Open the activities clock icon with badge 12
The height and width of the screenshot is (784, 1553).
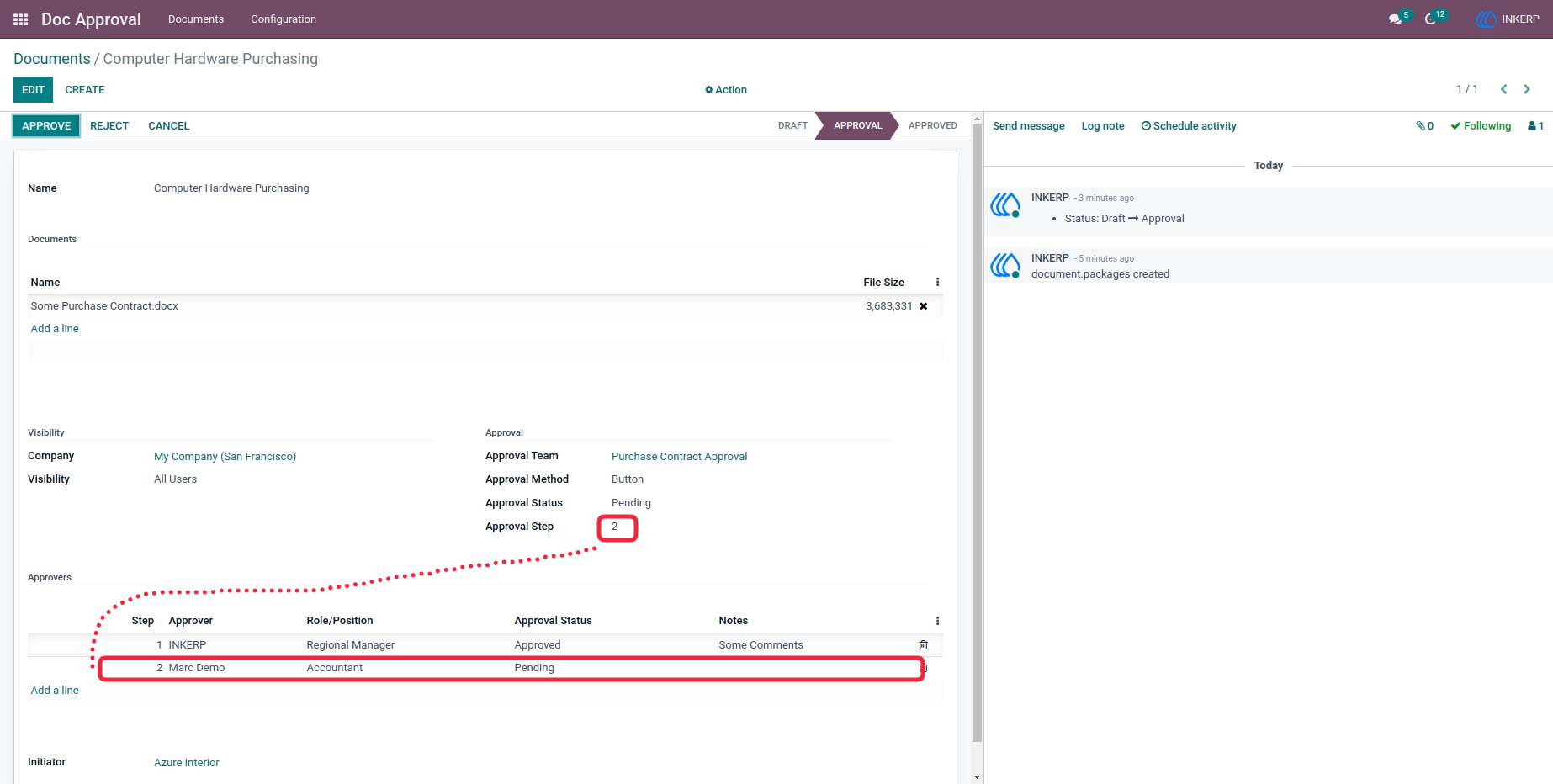(x=1434, y=18)
